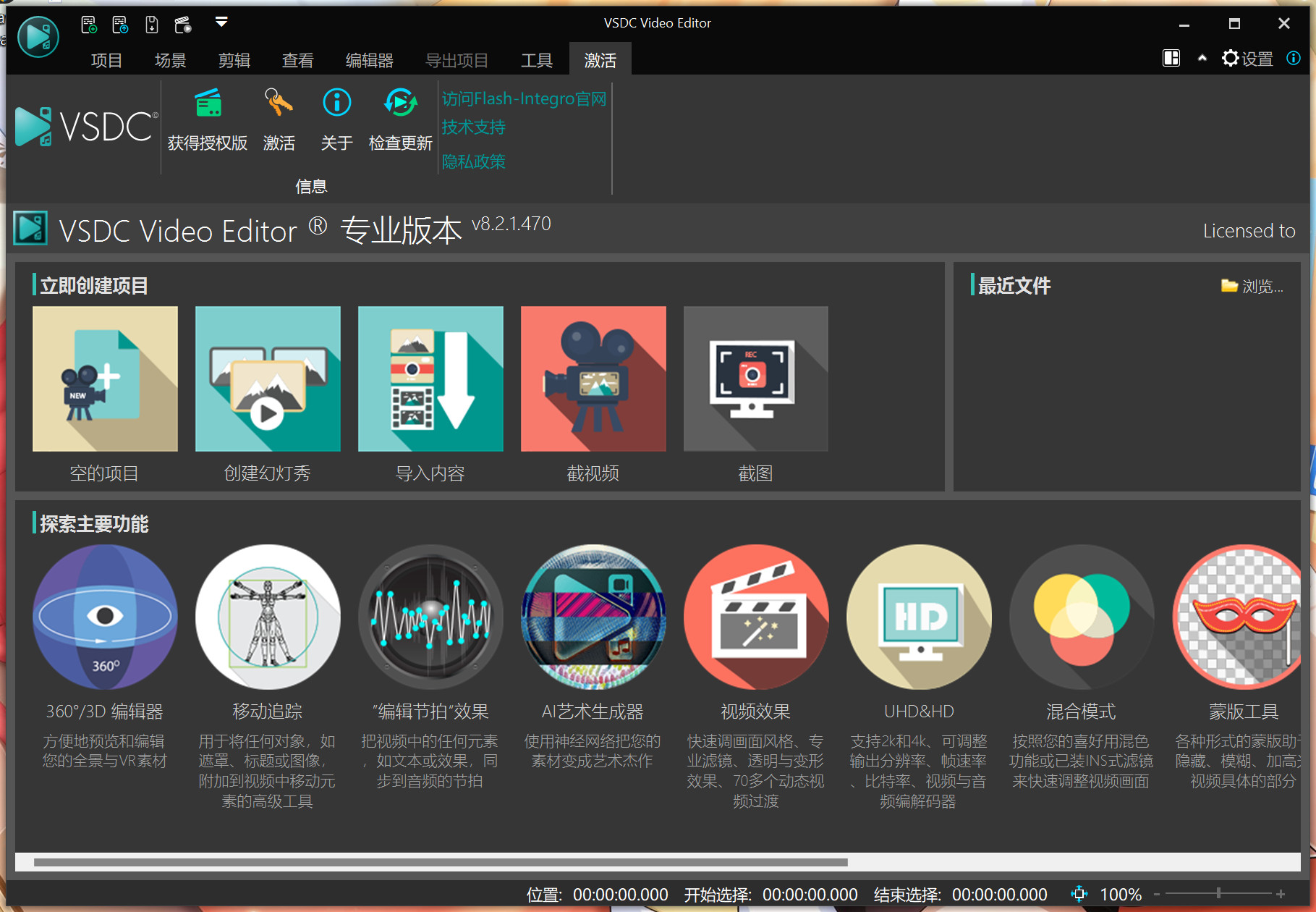Click the new project icon in quick access toolbar

click(89, 25)
